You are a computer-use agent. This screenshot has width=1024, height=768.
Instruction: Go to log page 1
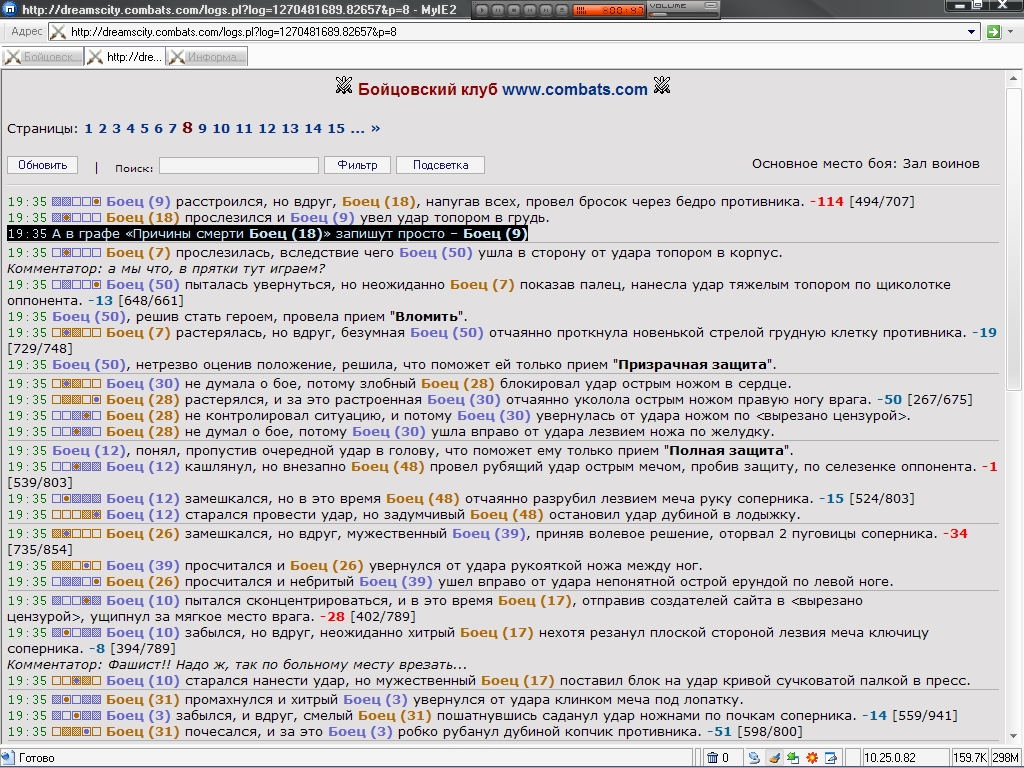pos(88,129)
